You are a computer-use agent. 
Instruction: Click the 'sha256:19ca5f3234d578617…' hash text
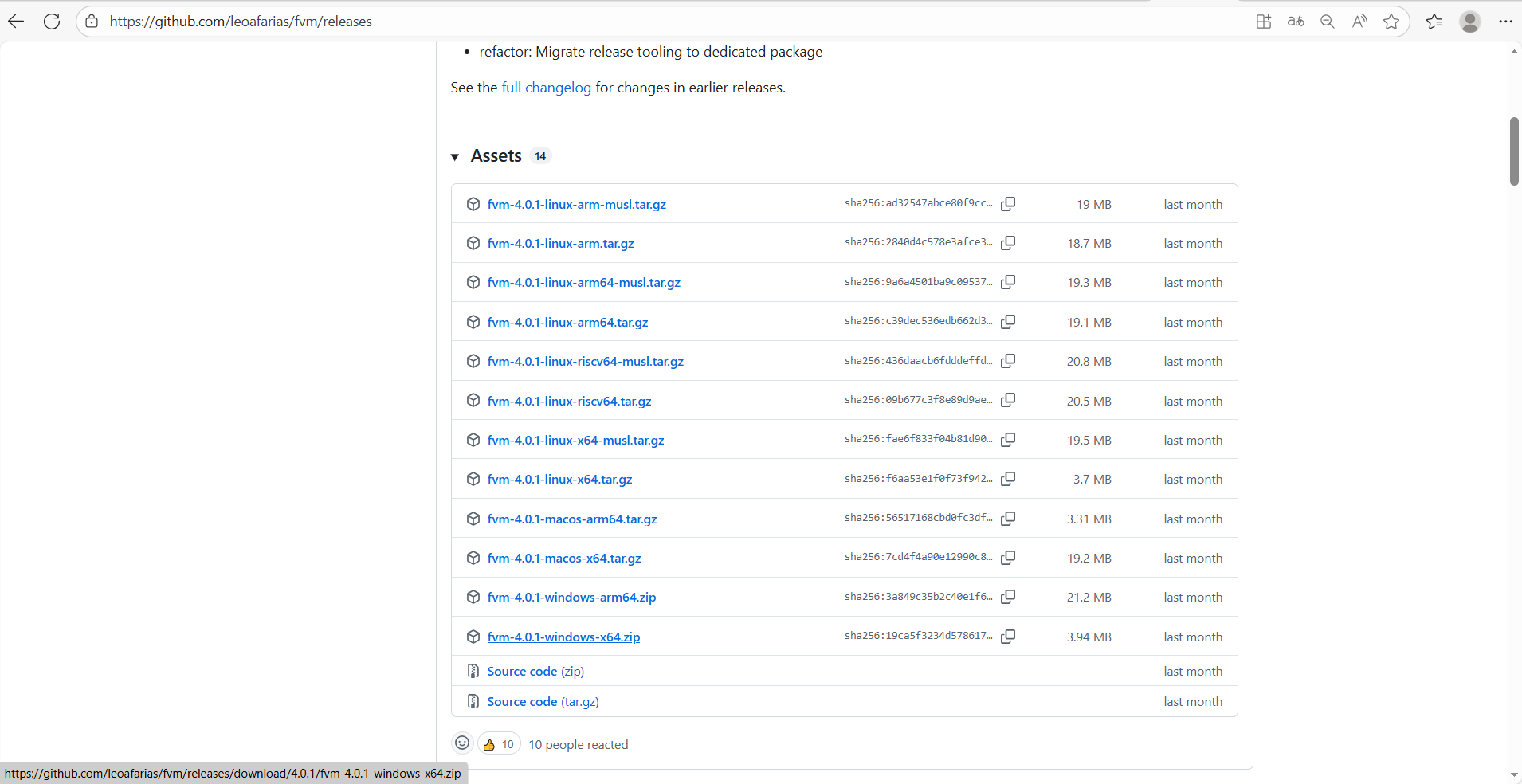click(919, 636)
